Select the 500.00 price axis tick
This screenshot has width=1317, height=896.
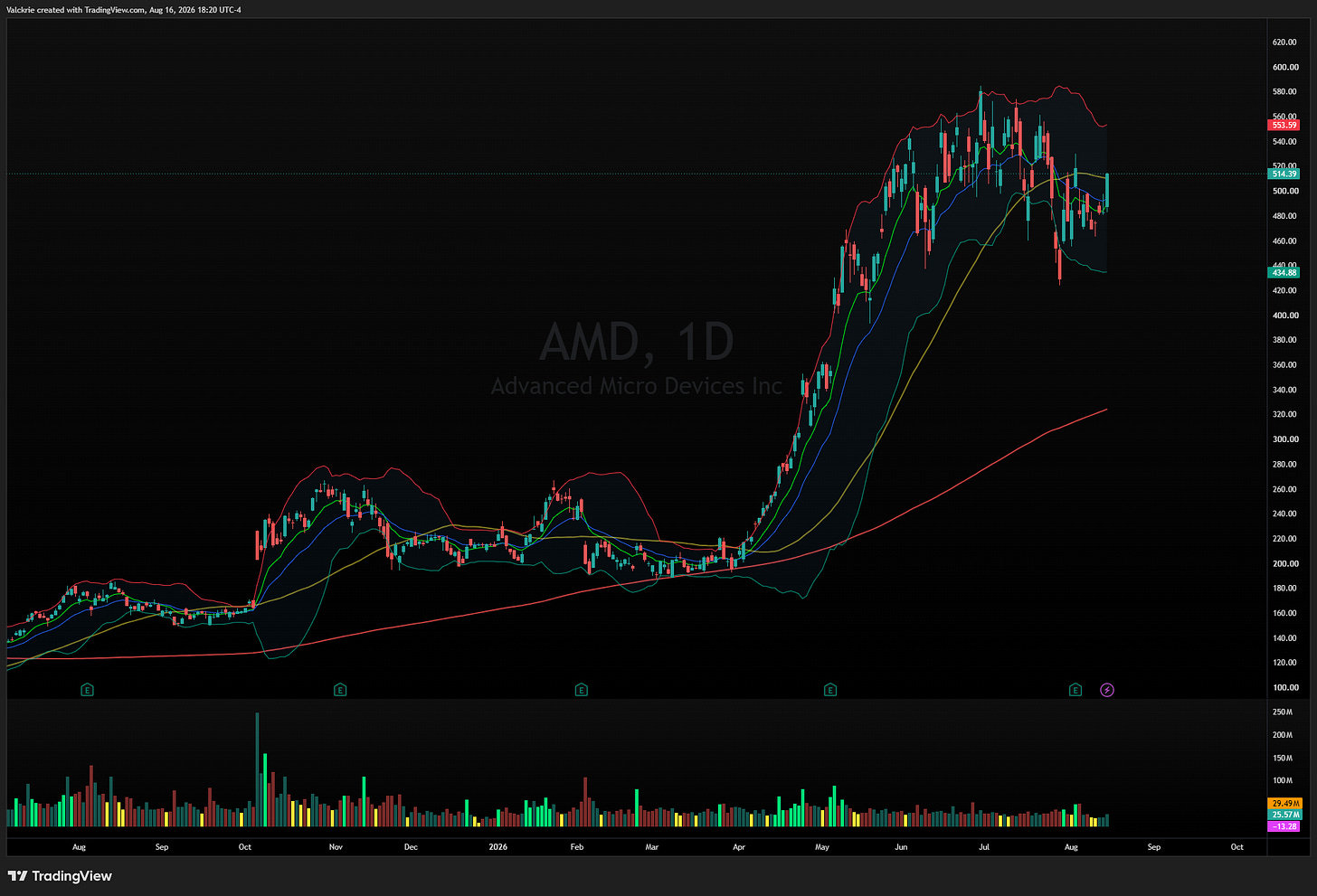[1285, 192]
